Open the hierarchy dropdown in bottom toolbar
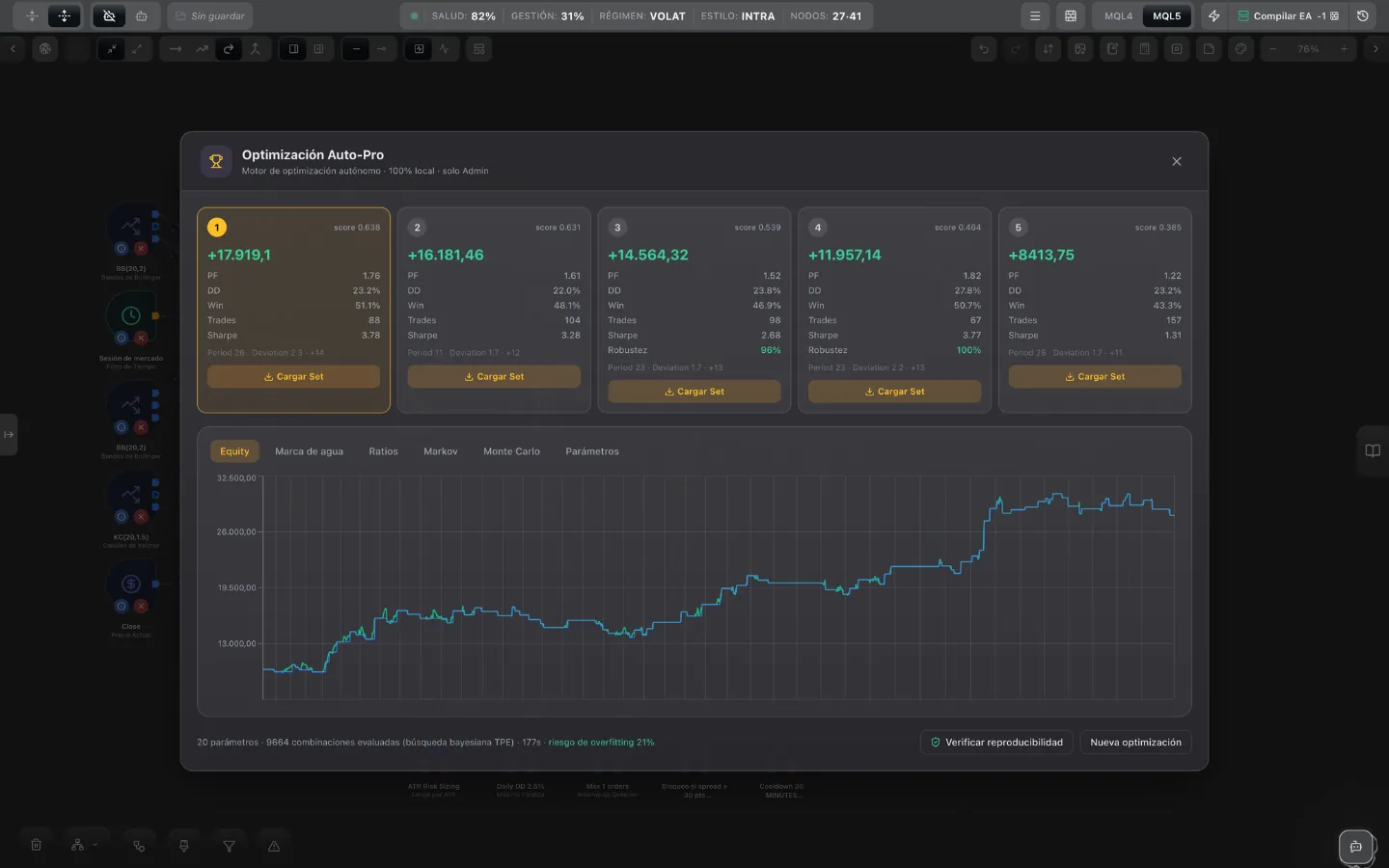Viewport: 1389px width, 868px height. pos(84,846)
